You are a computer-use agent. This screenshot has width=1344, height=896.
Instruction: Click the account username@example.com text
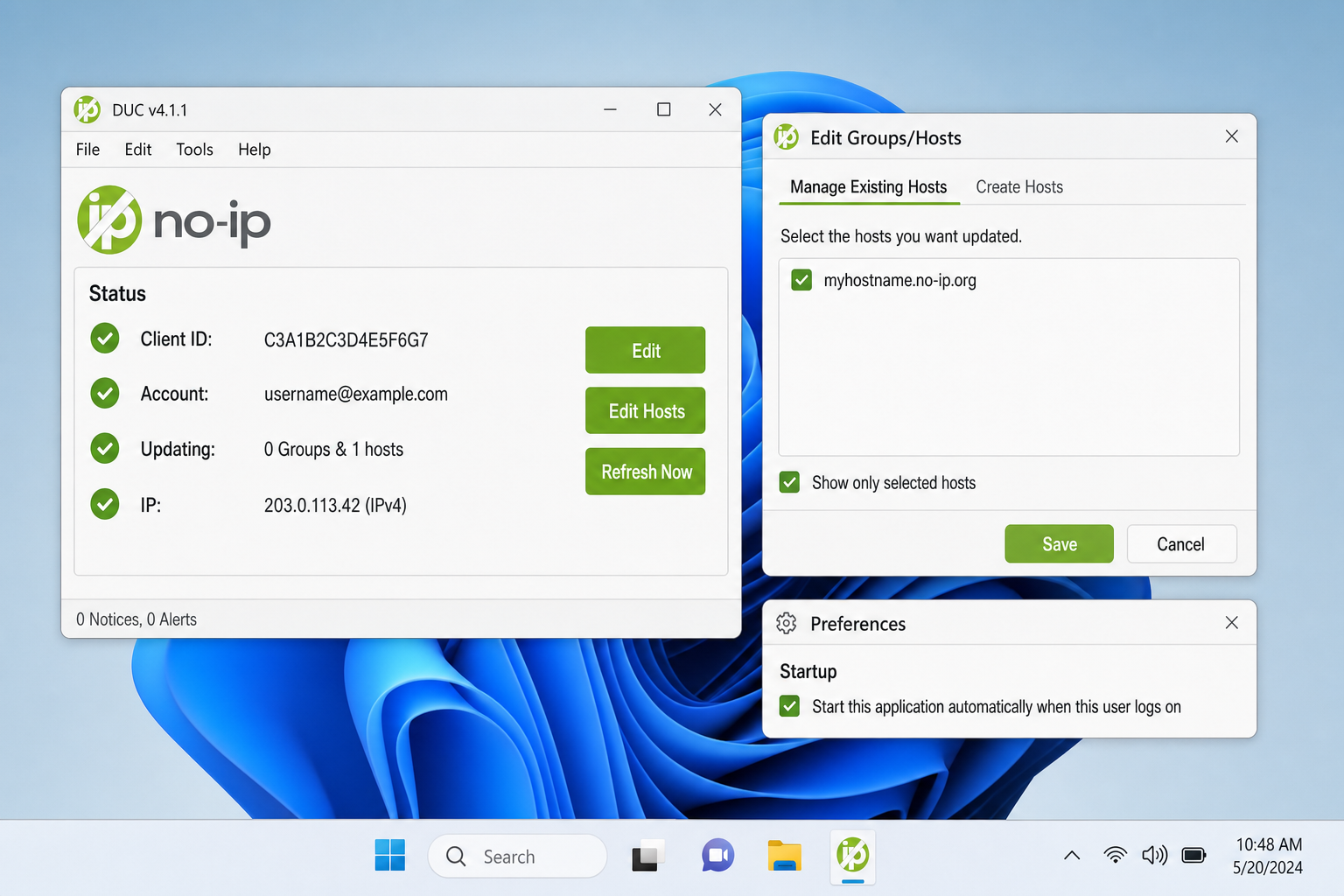[355, 394]
